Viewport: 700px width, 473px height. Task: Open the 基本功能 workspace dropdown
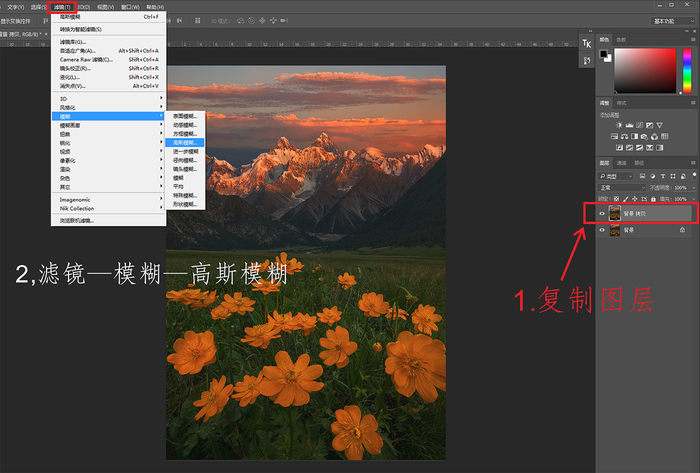[x=671, y=20]
